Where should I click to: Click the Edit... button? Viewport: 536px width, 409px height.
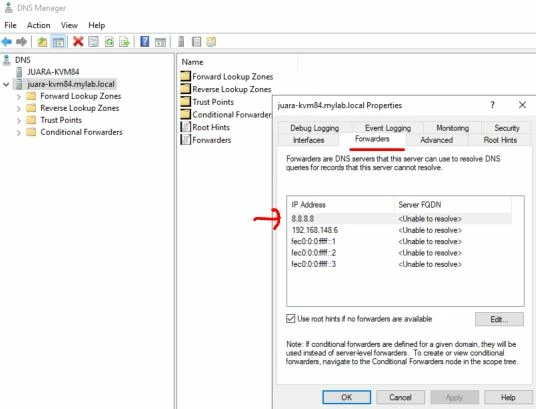499,319
